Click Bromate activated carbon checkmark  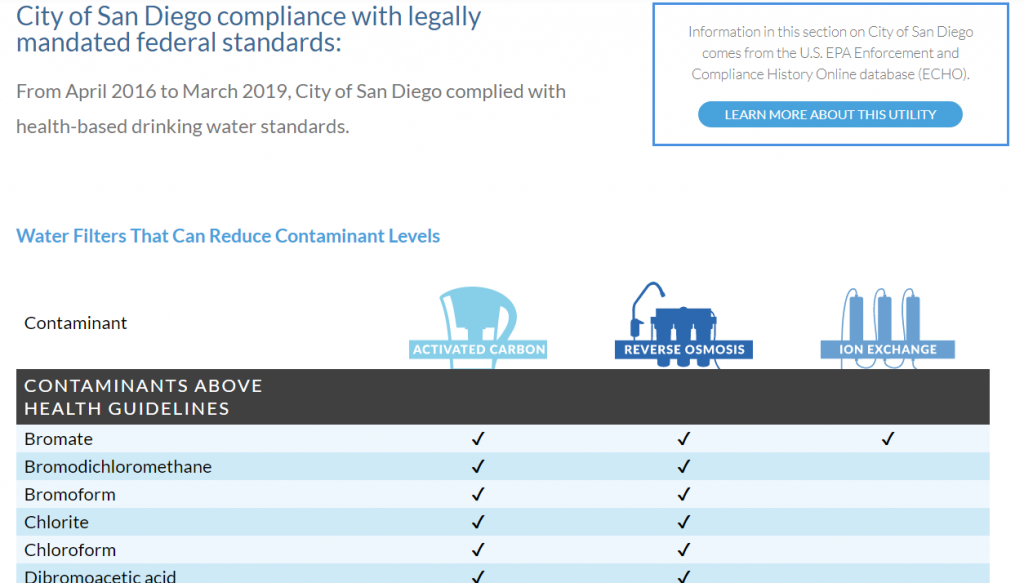(x=478, y=439)
